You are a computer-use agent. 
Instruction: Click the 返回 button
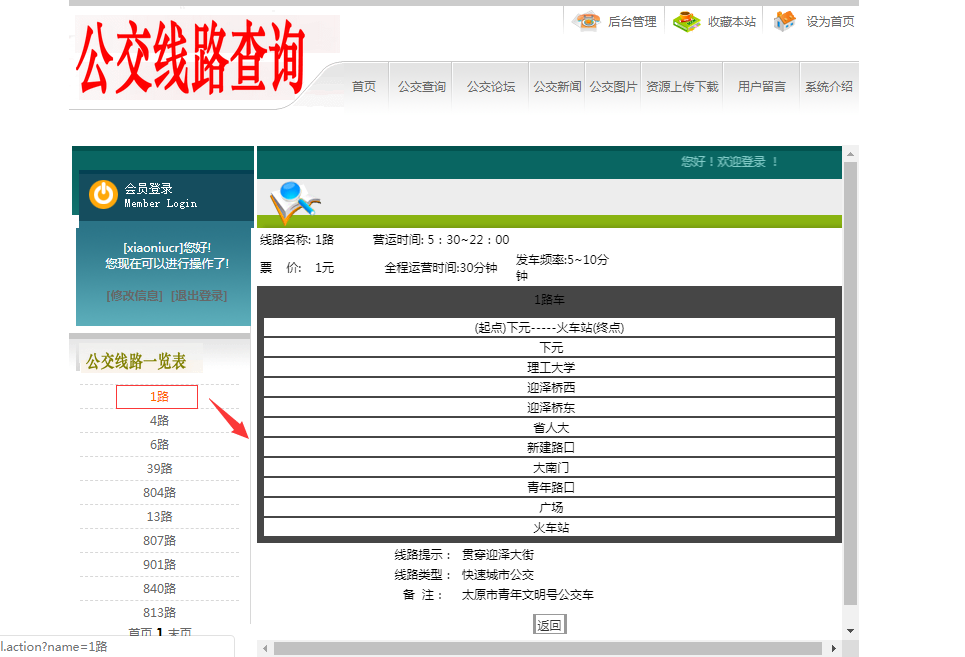click(549, 625)
